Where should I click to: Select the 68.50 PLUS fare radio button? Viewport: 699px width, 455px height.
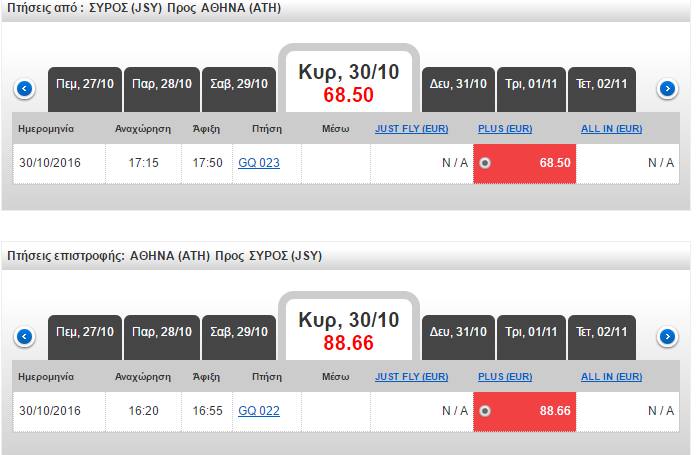point(485,163)
